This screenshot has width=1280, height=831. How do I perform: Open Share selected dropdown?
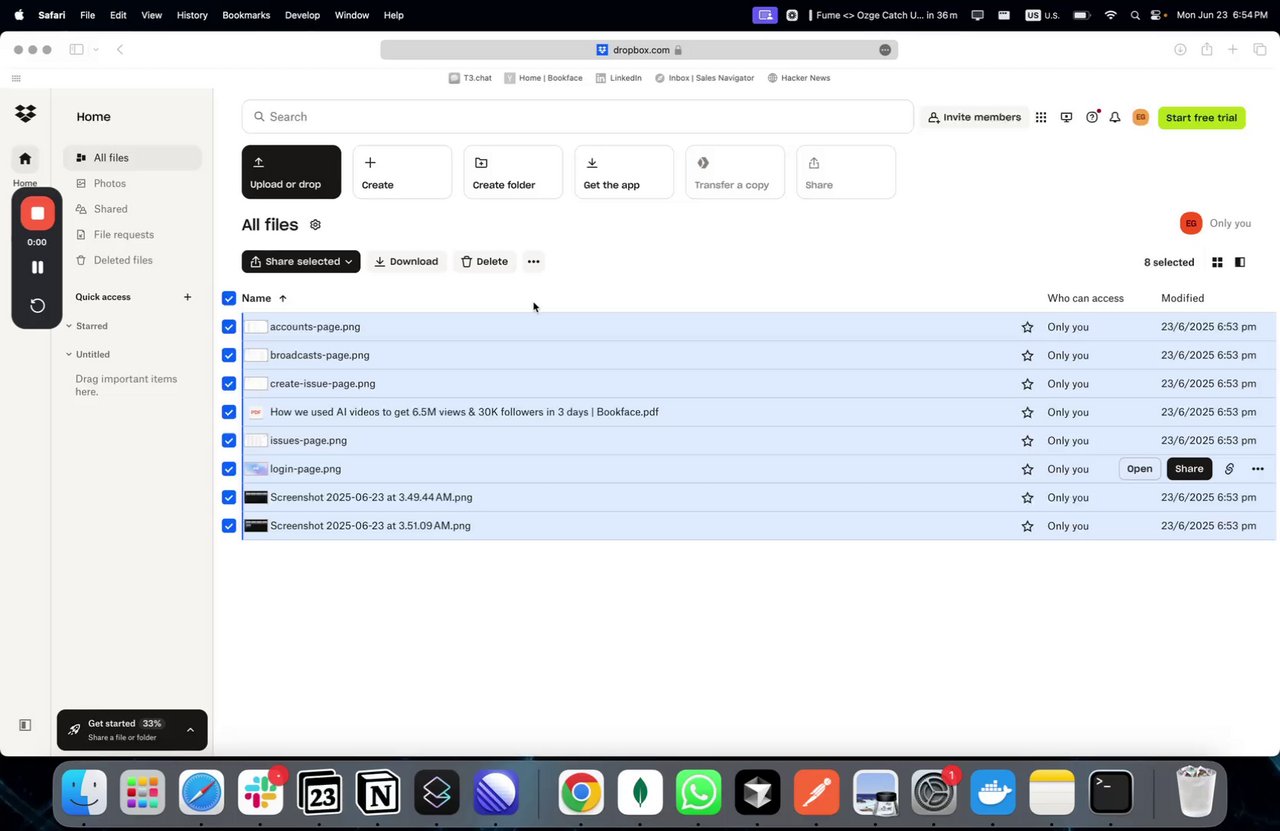(301, 262)
